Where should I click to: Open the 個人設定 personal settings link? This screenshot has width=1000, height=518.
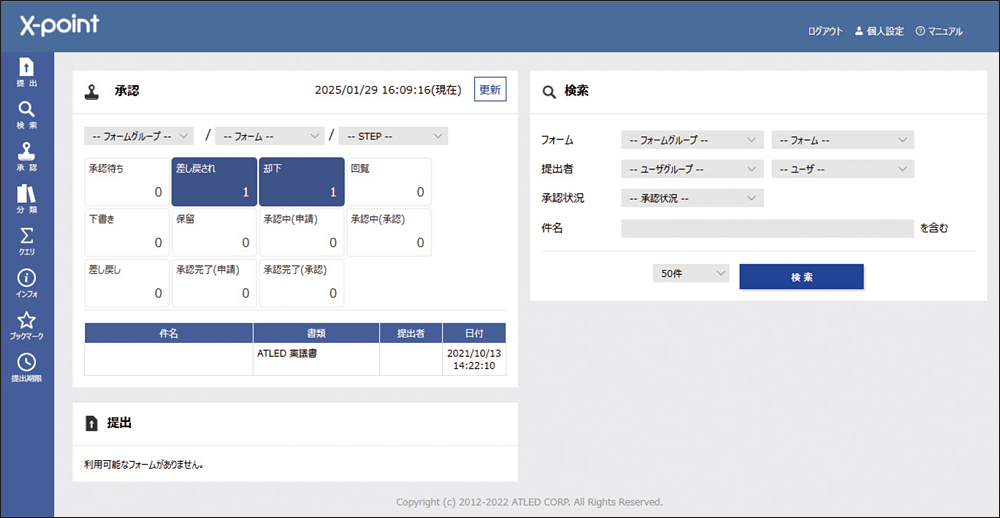[x=878, y=31]
